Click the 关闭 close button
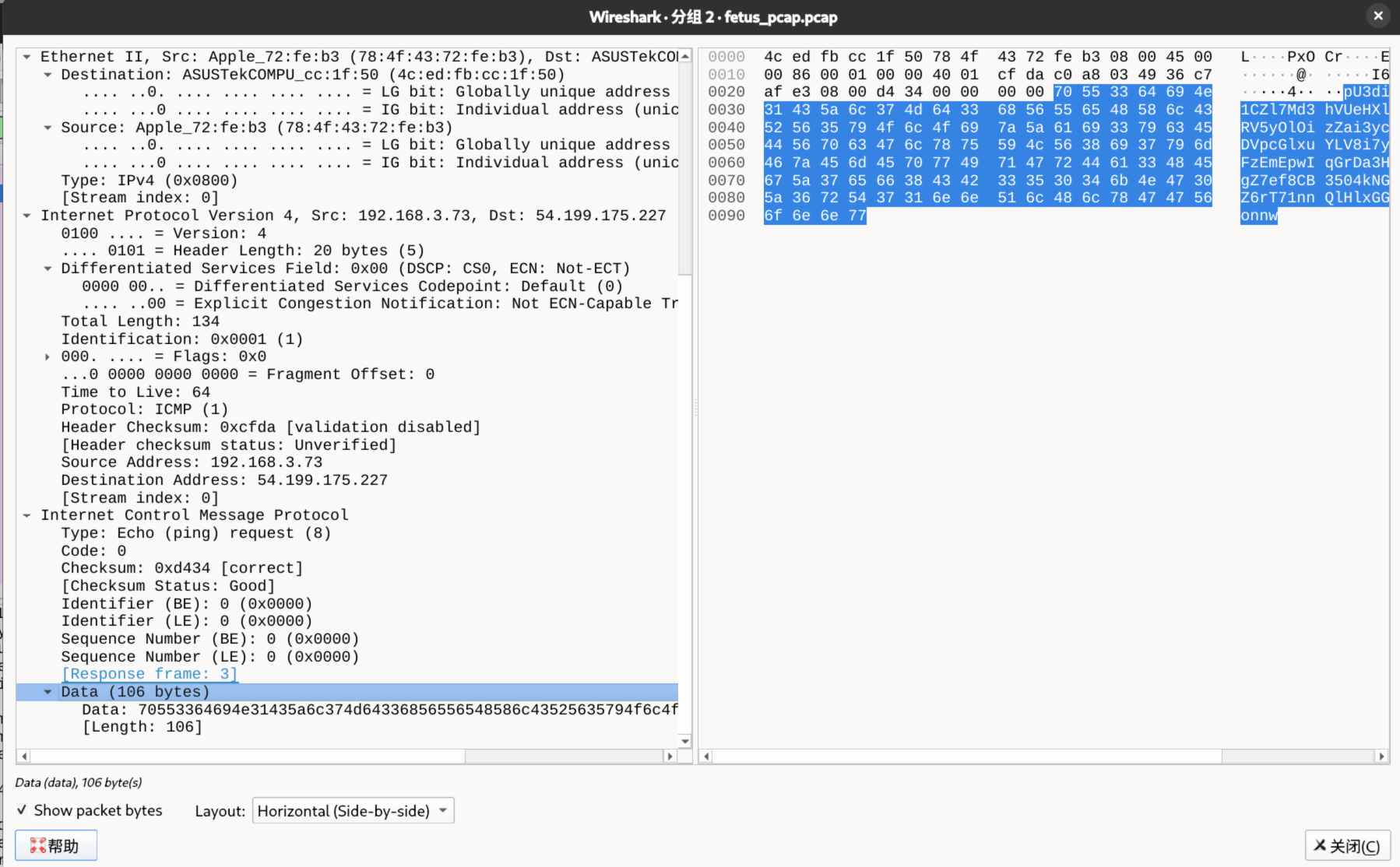 (1347, 846)
